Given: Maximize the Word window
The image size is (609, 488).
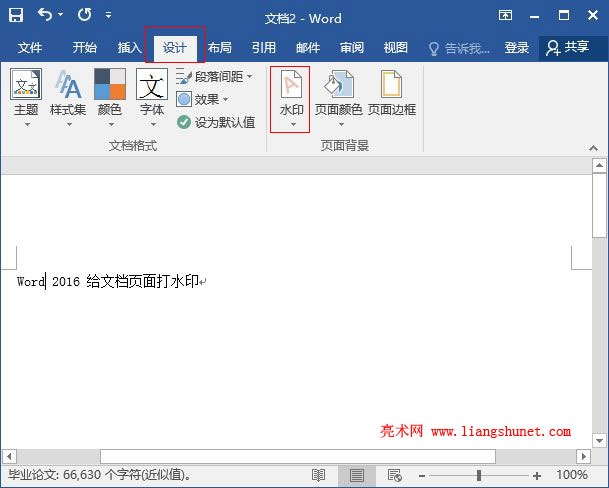Looking at the screenshot, I should tap(564, 15).
